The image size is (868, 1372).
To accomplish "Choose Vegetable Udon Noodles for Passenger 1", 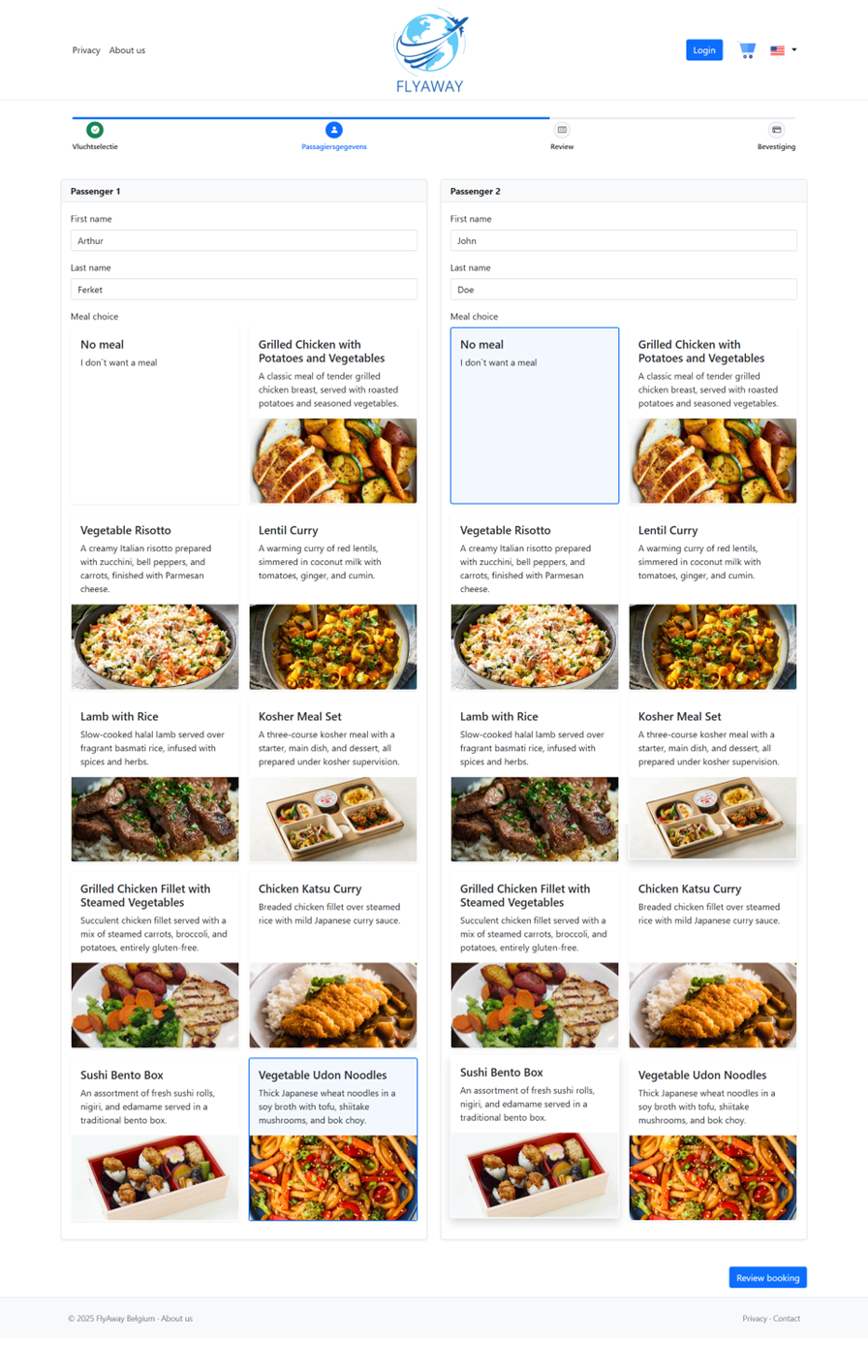I will coord(333,1139).
